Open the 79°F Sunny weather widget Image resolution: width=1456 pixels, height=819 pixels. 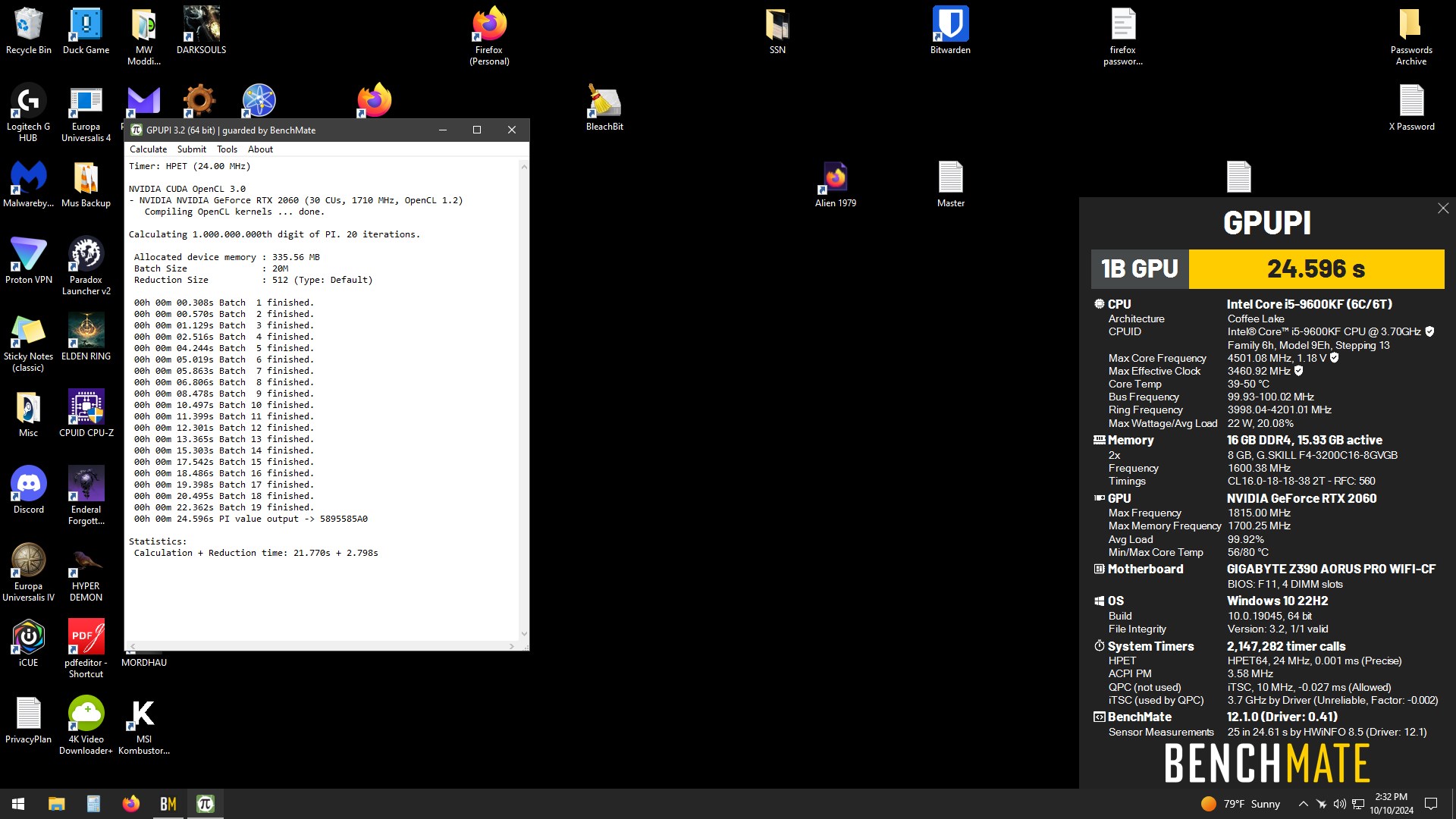point(1241,804)
